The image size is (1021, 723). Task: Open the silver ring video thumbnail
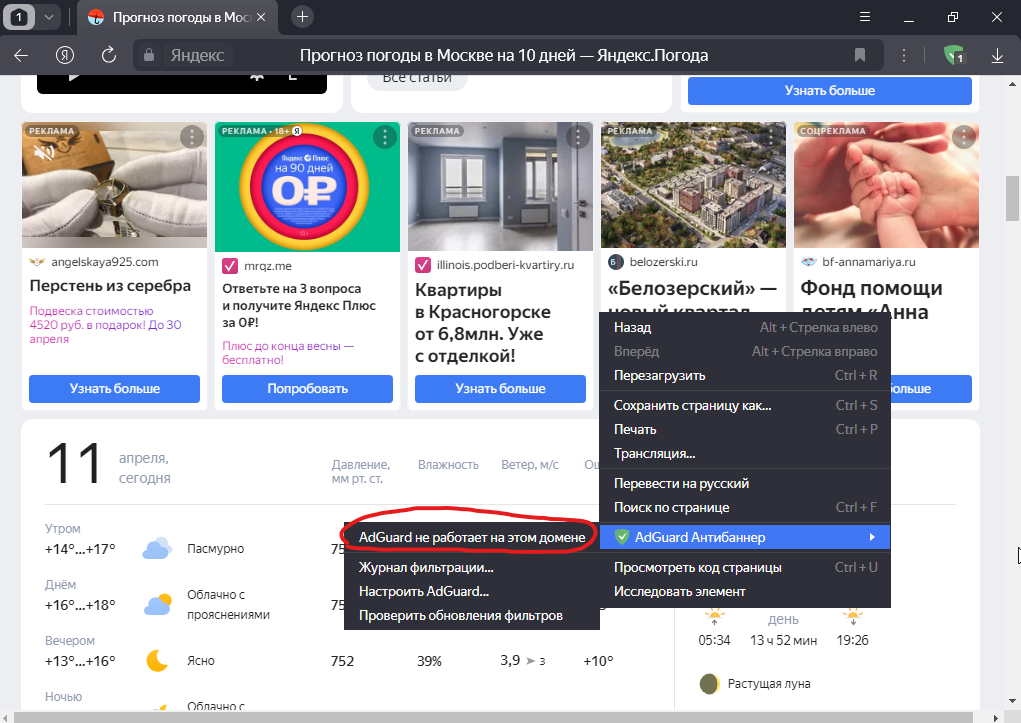pyautogui.click(x=115, y=185)
